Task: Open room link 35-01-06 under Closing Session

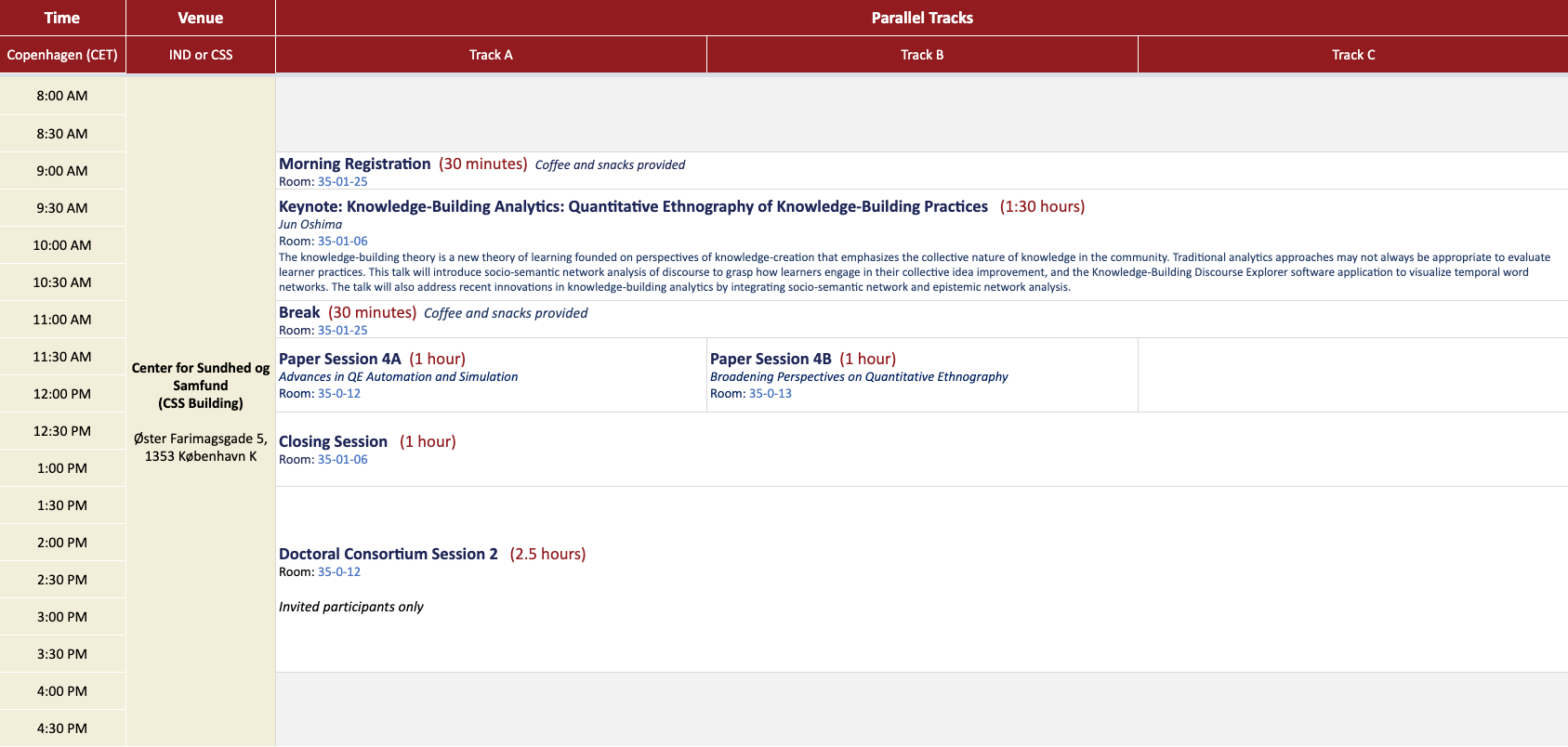Action: click(x=342, y=460)
